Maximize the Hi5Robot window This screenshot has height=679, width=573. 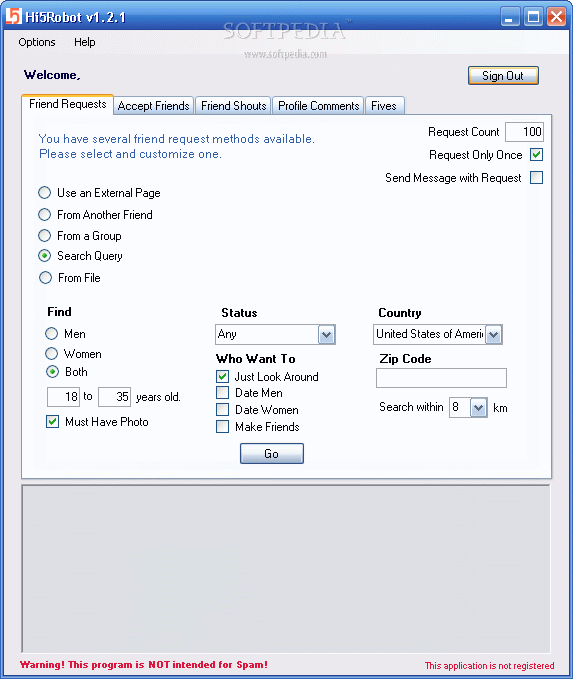click(533, 17)
